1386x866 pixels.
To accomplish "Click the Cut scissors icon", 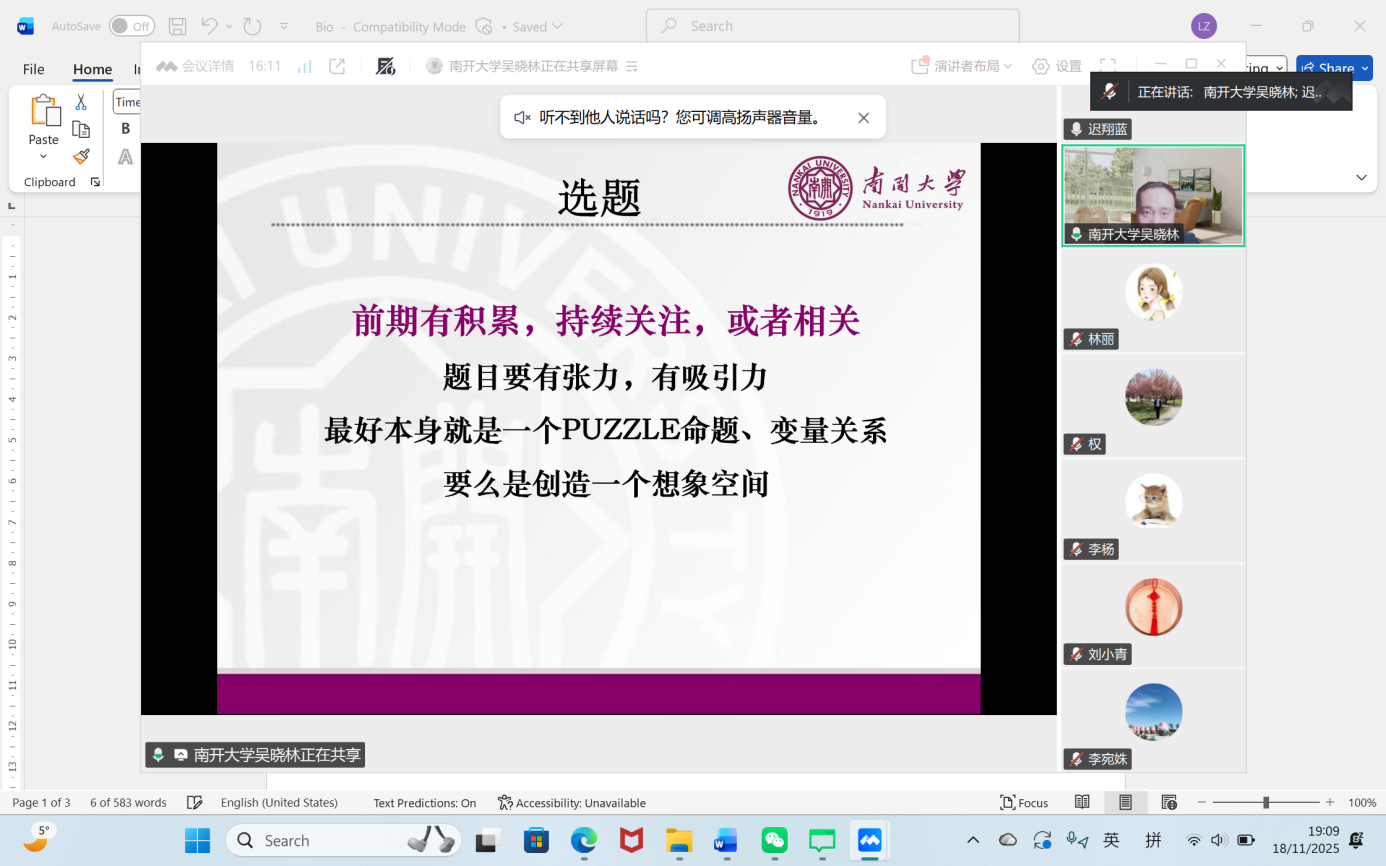I will (x=81, y=102).
